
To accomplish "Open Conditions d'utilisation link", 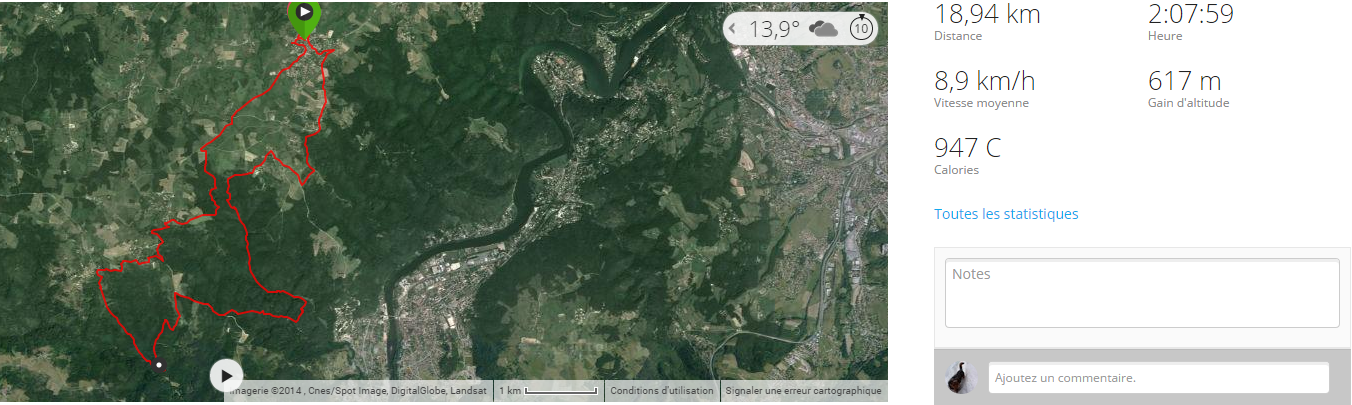I will (x=662, y=391).
